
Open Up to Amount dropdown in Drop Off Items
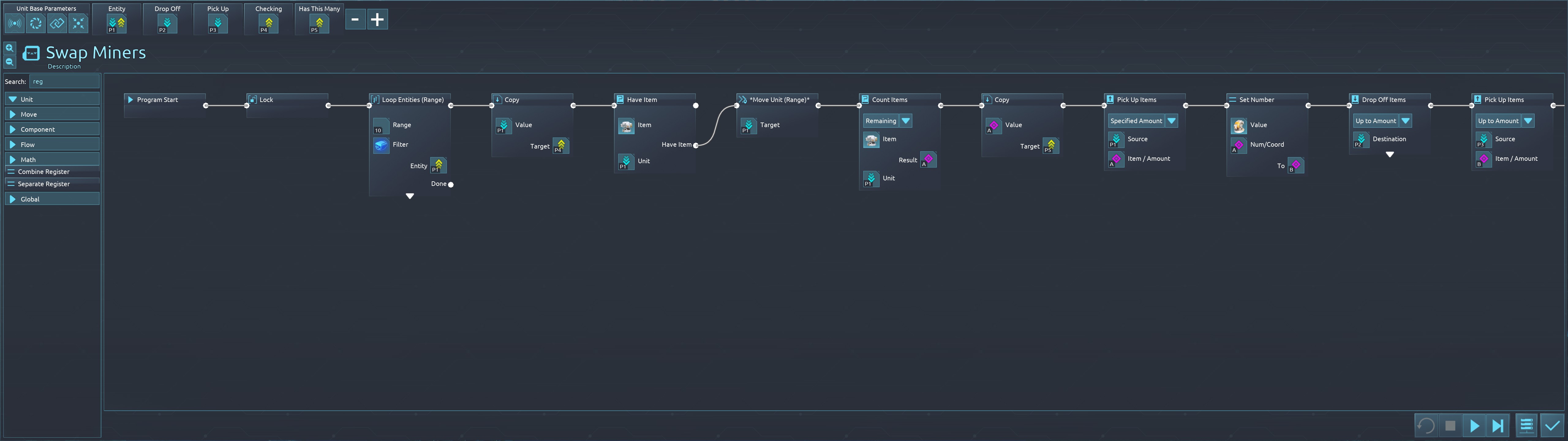[x=1405, y=121]
